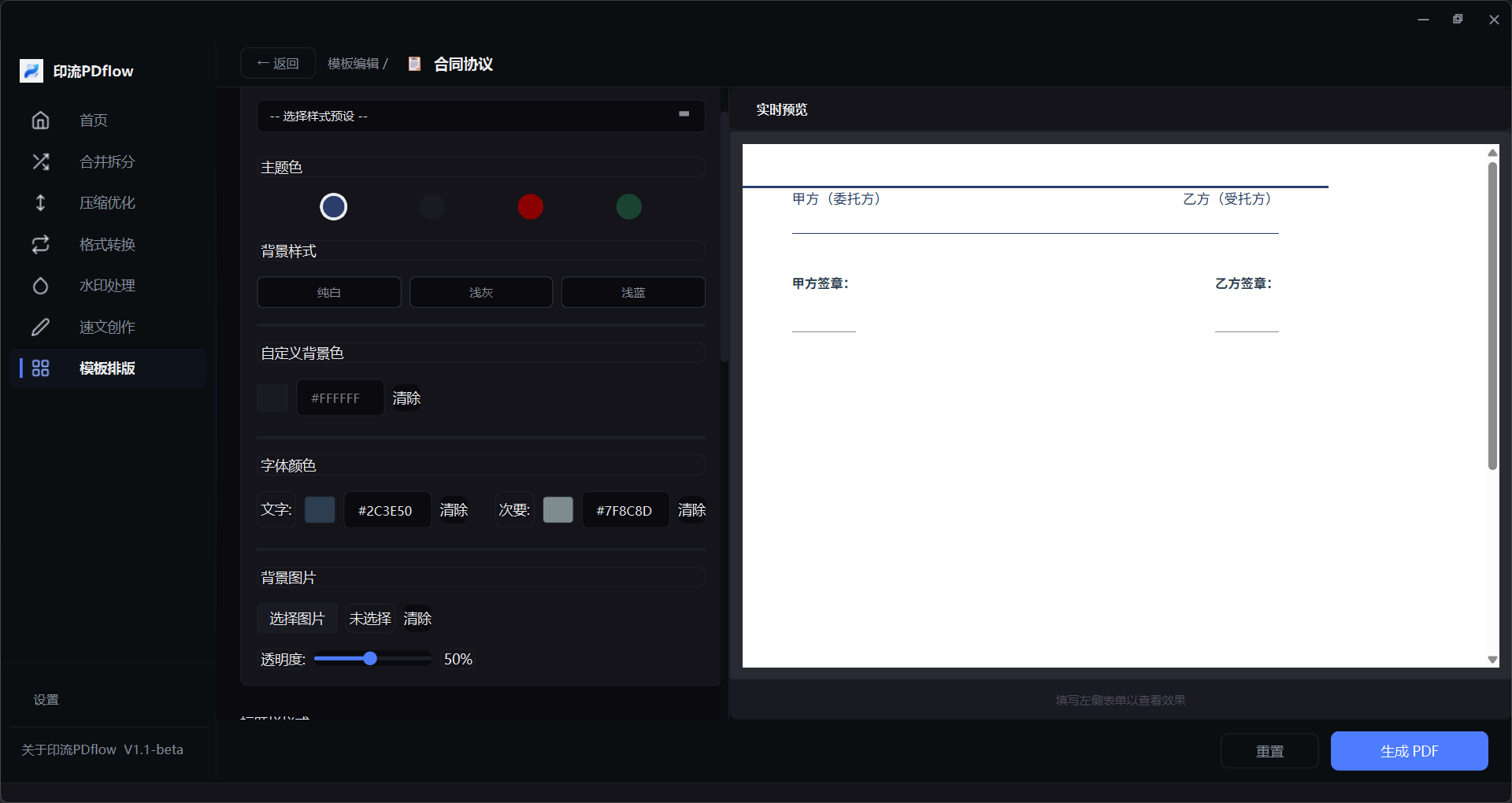Expand the 选择样式预设 dropdown
This screenshot has width=1512, height=803.
(481, 116)
